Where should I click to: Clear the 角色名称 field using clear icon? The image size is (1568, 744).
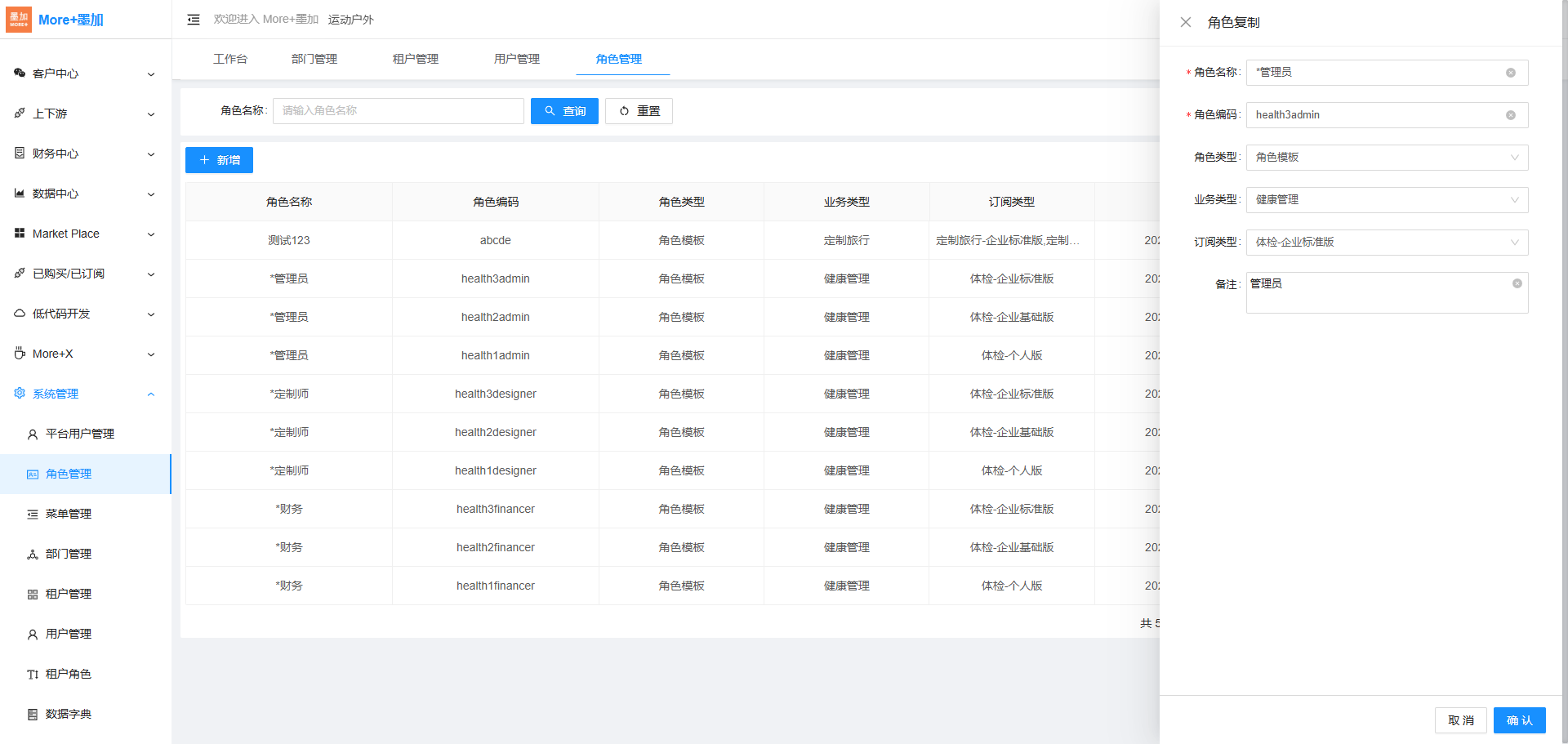[1511, 73]
